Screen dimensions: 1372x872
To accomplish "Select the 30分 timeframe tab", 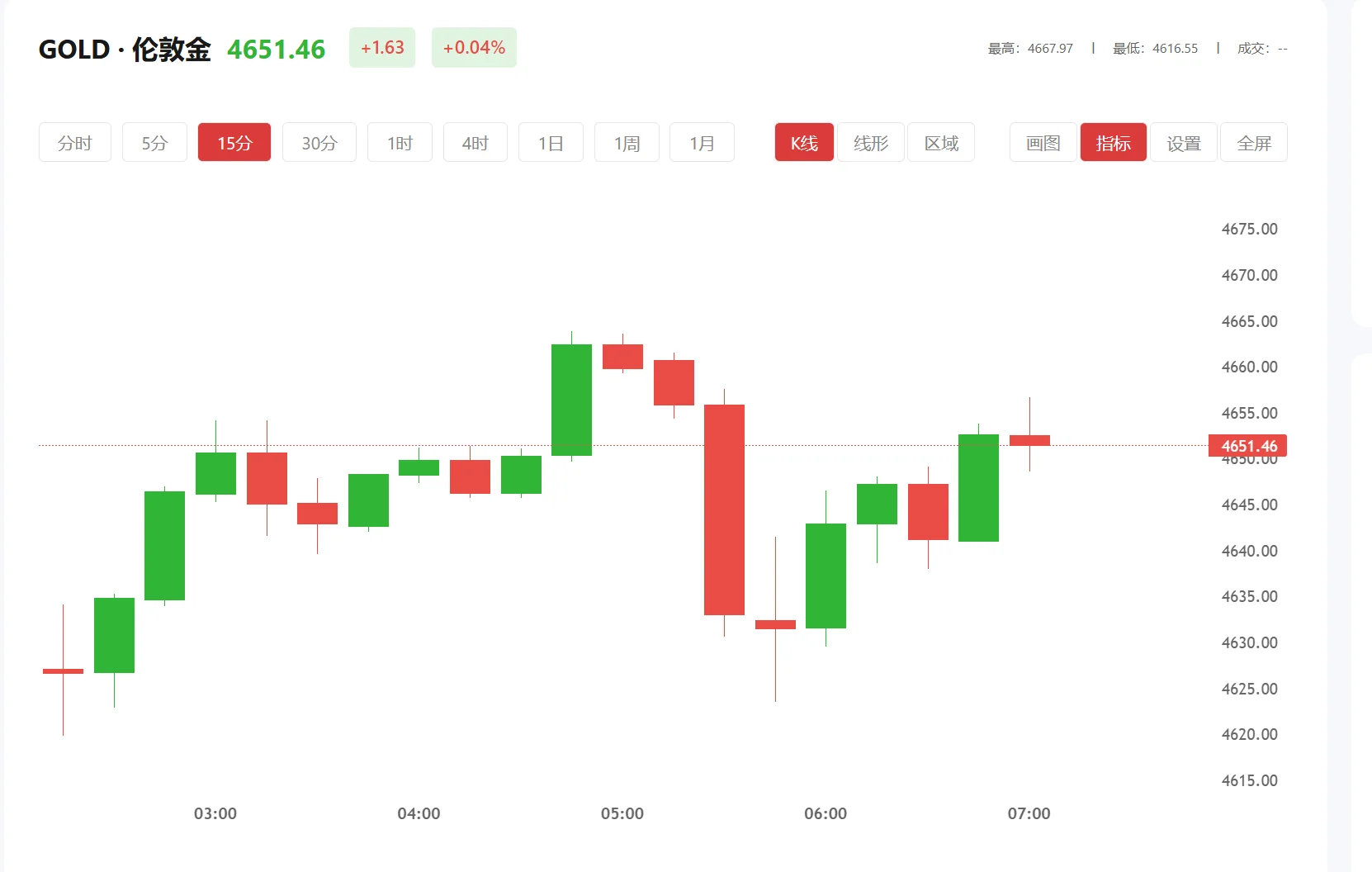I will [x=319, y=142].
